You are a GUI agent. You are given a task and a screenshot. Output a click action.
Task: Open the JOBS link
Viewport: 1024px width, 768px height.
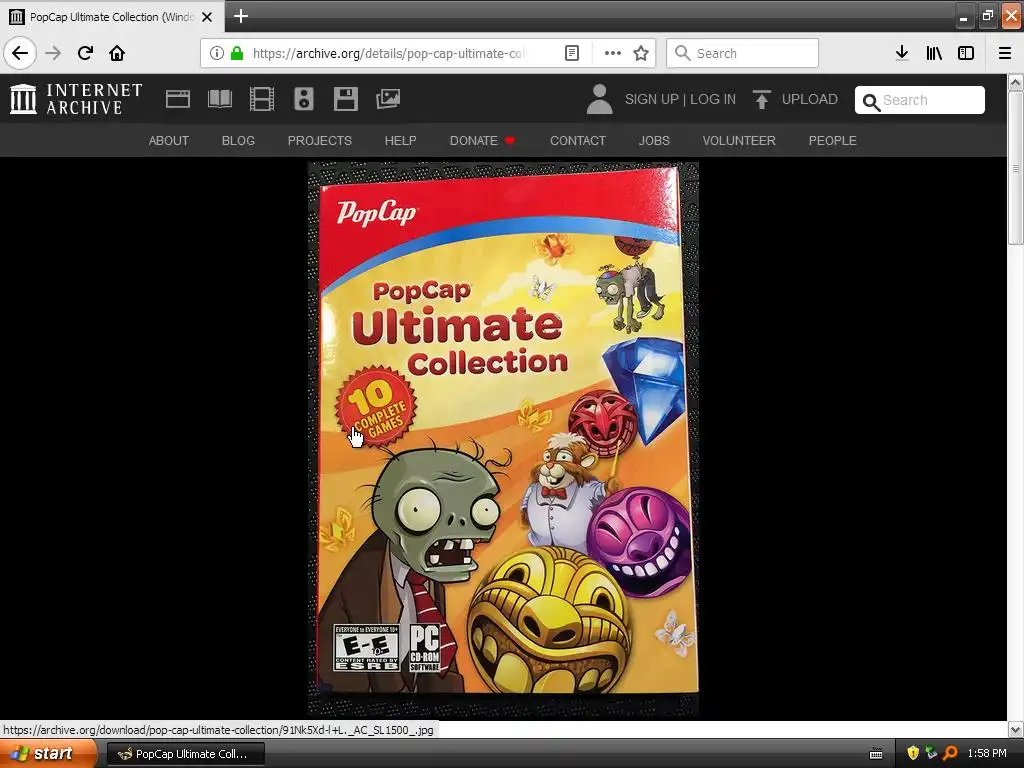[x=654, y=140]
